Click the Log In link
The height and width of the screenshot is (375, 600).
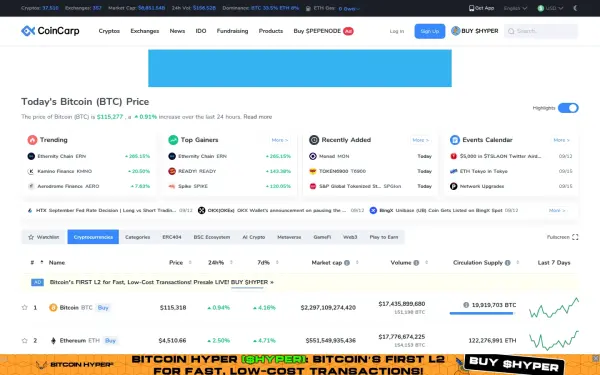click(x=397, y=31)
